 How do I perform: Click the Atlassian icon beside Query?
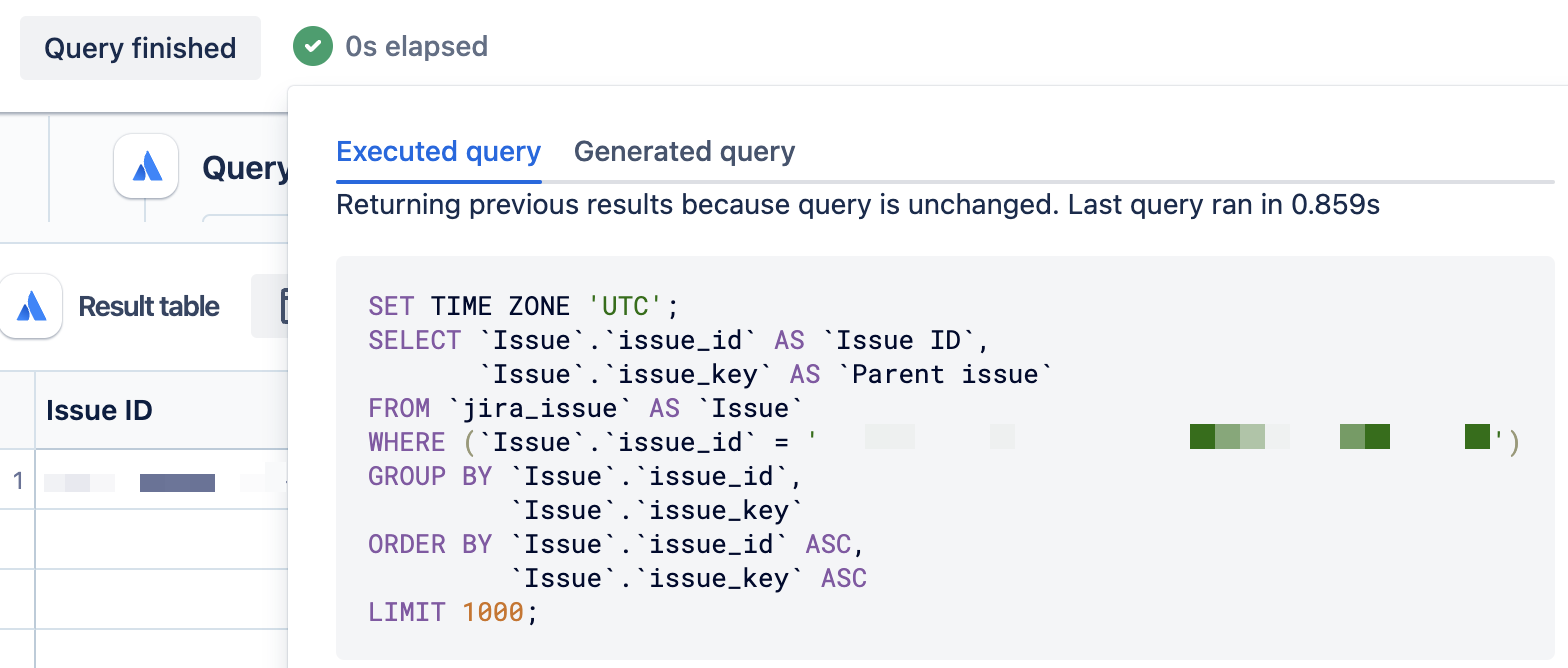coord(146,166)
